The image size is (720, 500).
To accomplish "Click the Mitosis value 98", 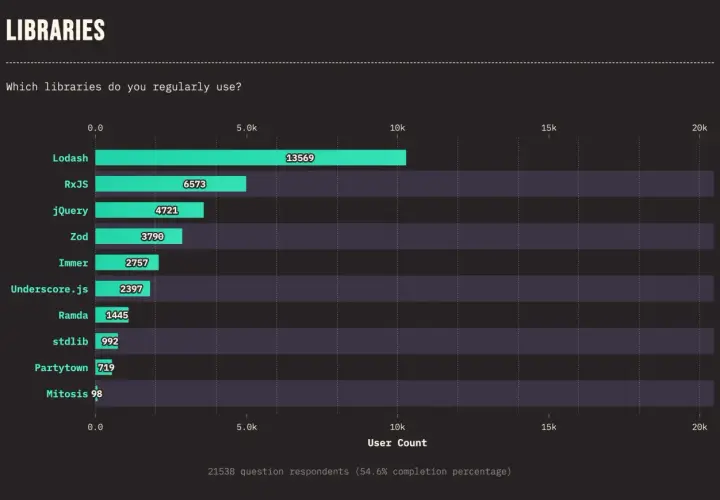I will (97, 393).
